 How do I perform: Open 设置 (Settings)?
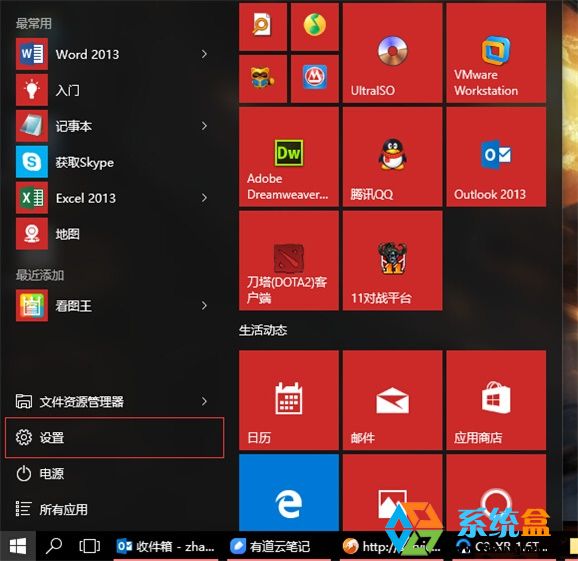coord(114,438)
